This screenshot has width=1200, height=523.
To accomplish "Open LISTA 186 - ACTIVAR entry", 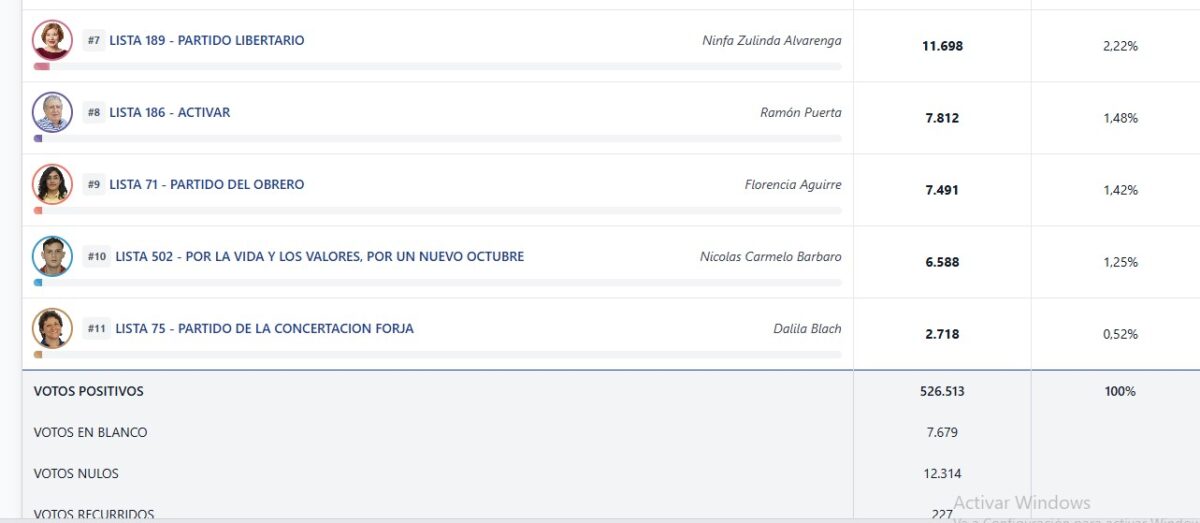I will pos(170,113).
